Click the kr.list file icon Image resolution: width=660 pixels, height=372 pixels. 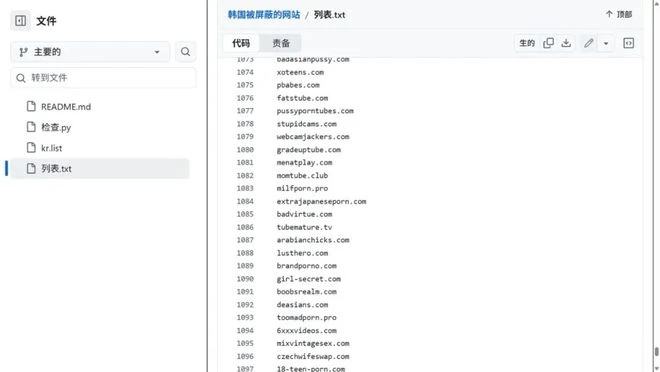pos(31,148)
